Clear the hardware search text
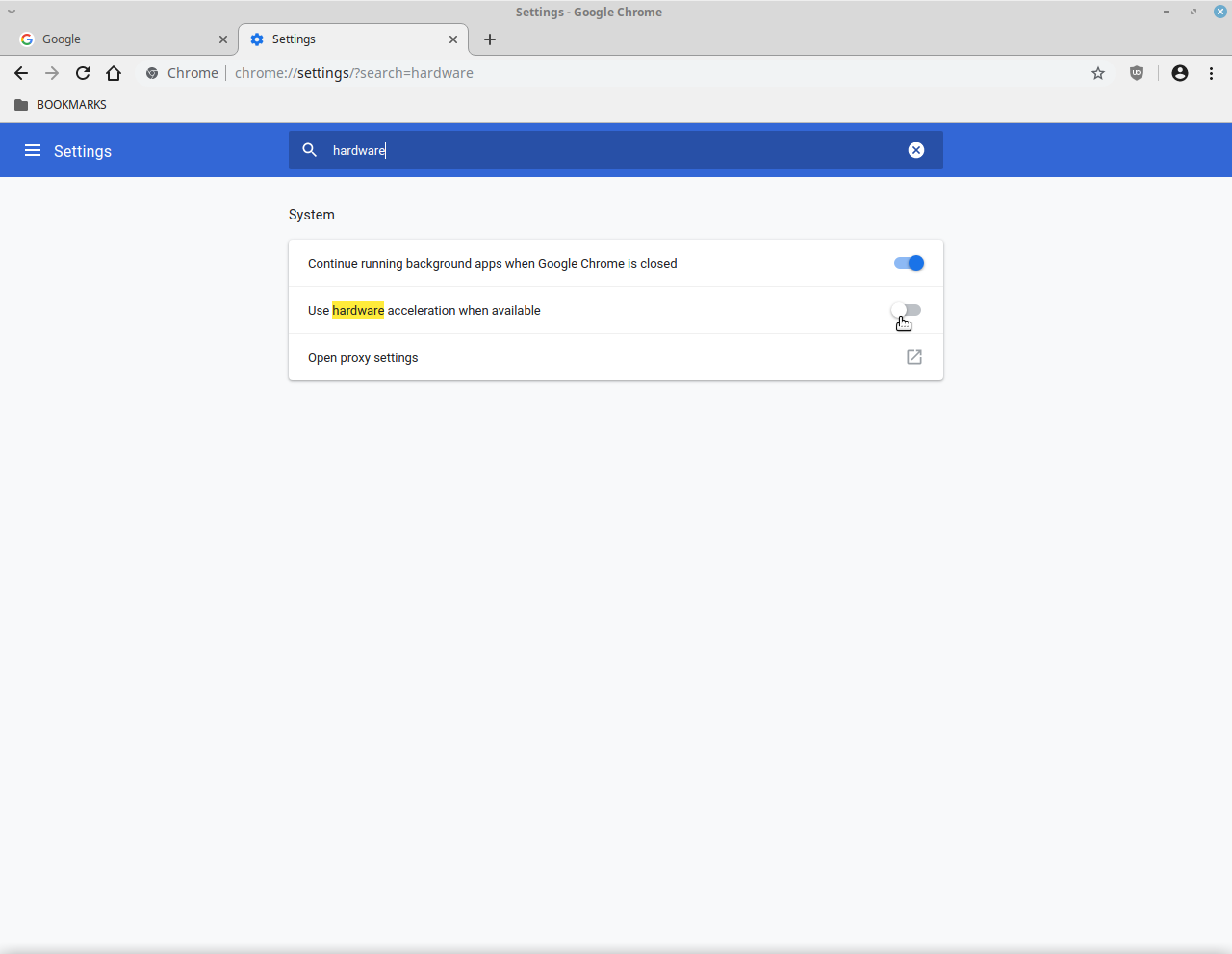Screen dimensions: 1232x954 [x=916, y=150]
